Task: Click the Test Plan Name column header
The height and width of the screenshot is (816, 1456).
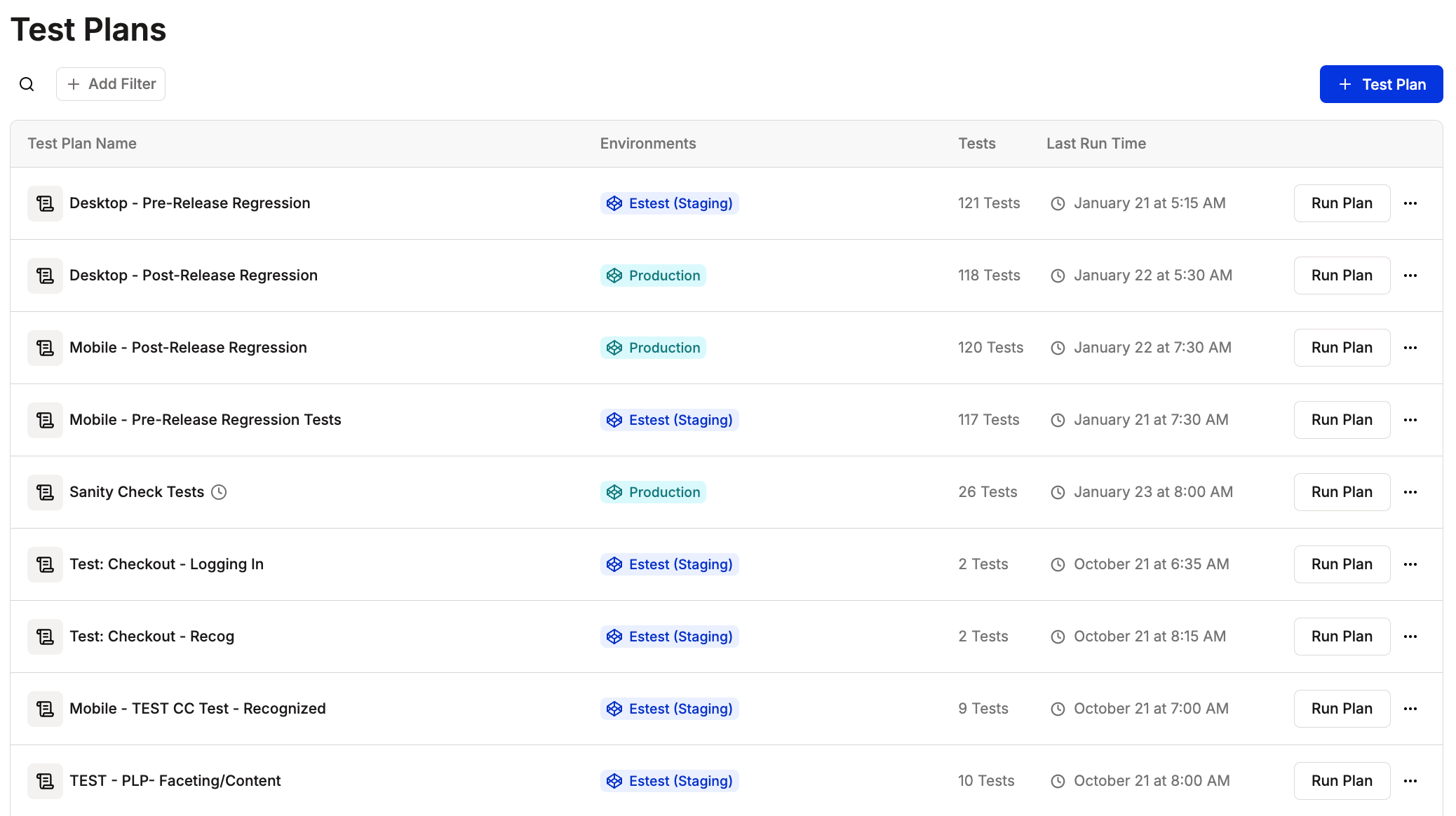Action: [82, 144]
